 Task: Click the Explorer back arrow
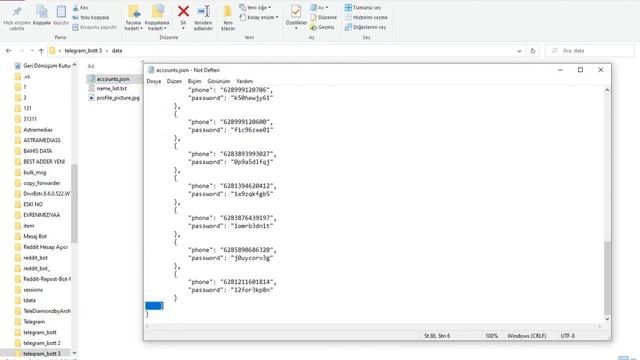(9, 51)
